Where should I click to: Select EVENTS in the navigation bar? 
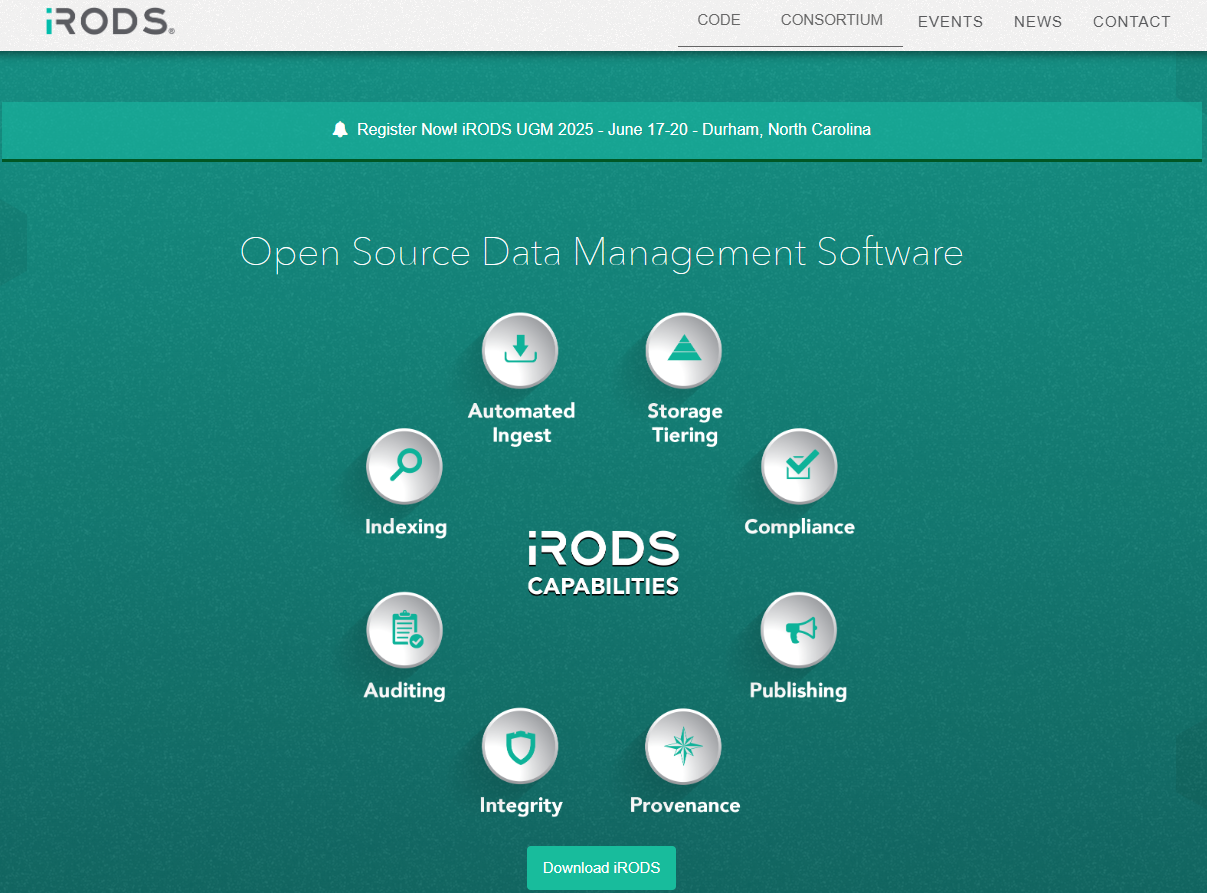coord(950,21)
